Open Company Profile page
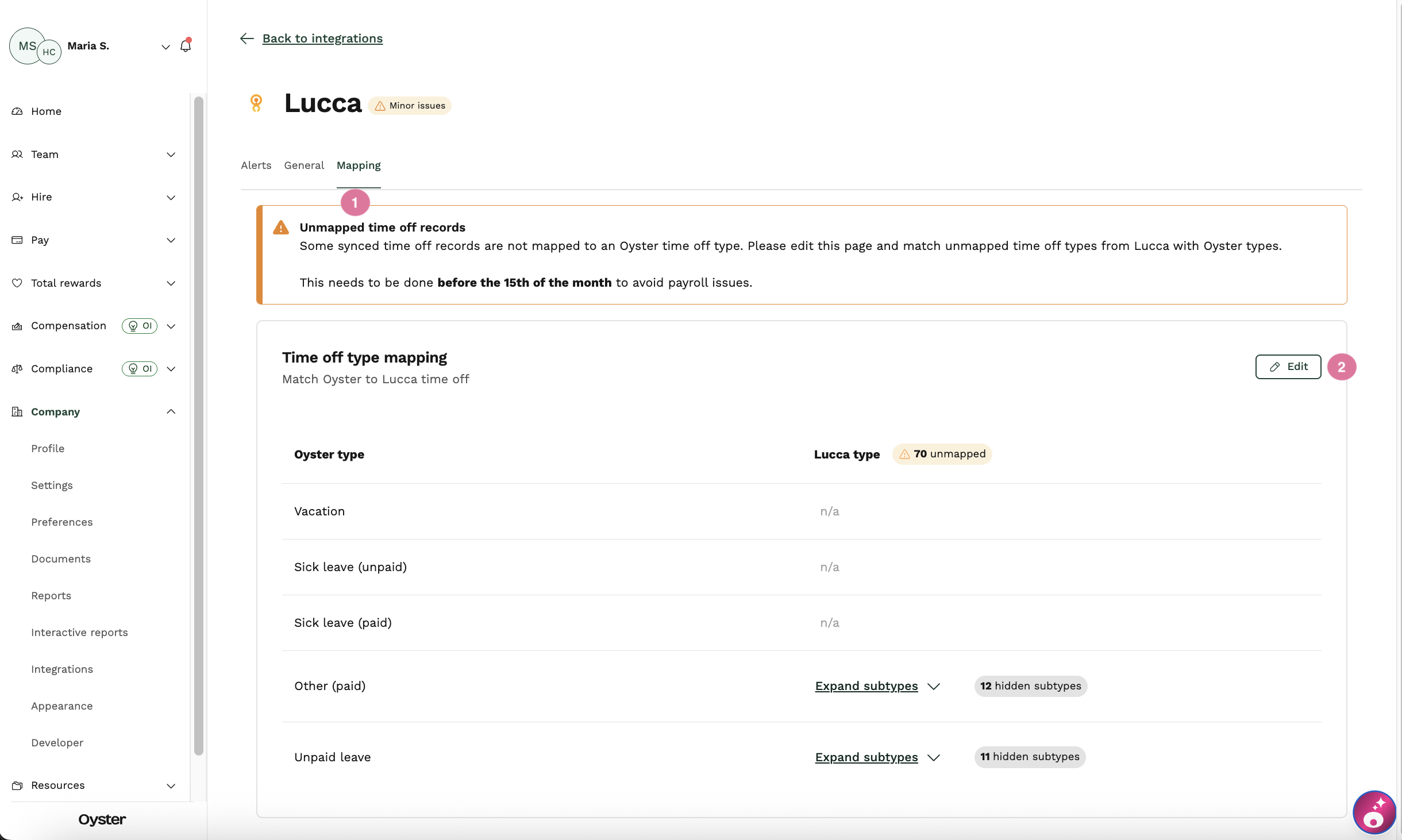Image resolution: width=1402 pixels, height=840 pixels. (48, 449)
